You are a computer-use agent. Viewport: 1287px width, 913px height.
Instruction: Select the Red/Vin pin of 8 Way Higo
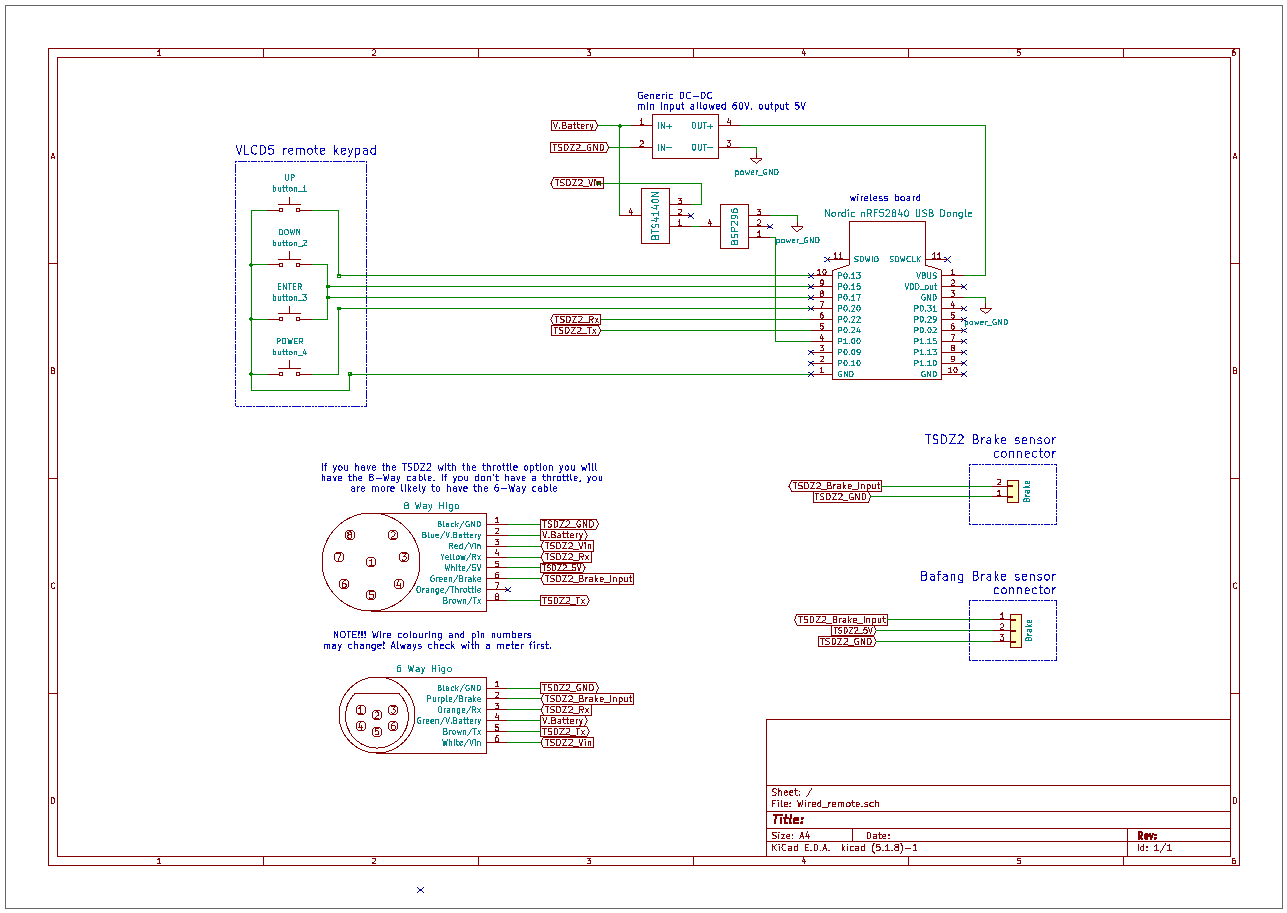point(464,546)
